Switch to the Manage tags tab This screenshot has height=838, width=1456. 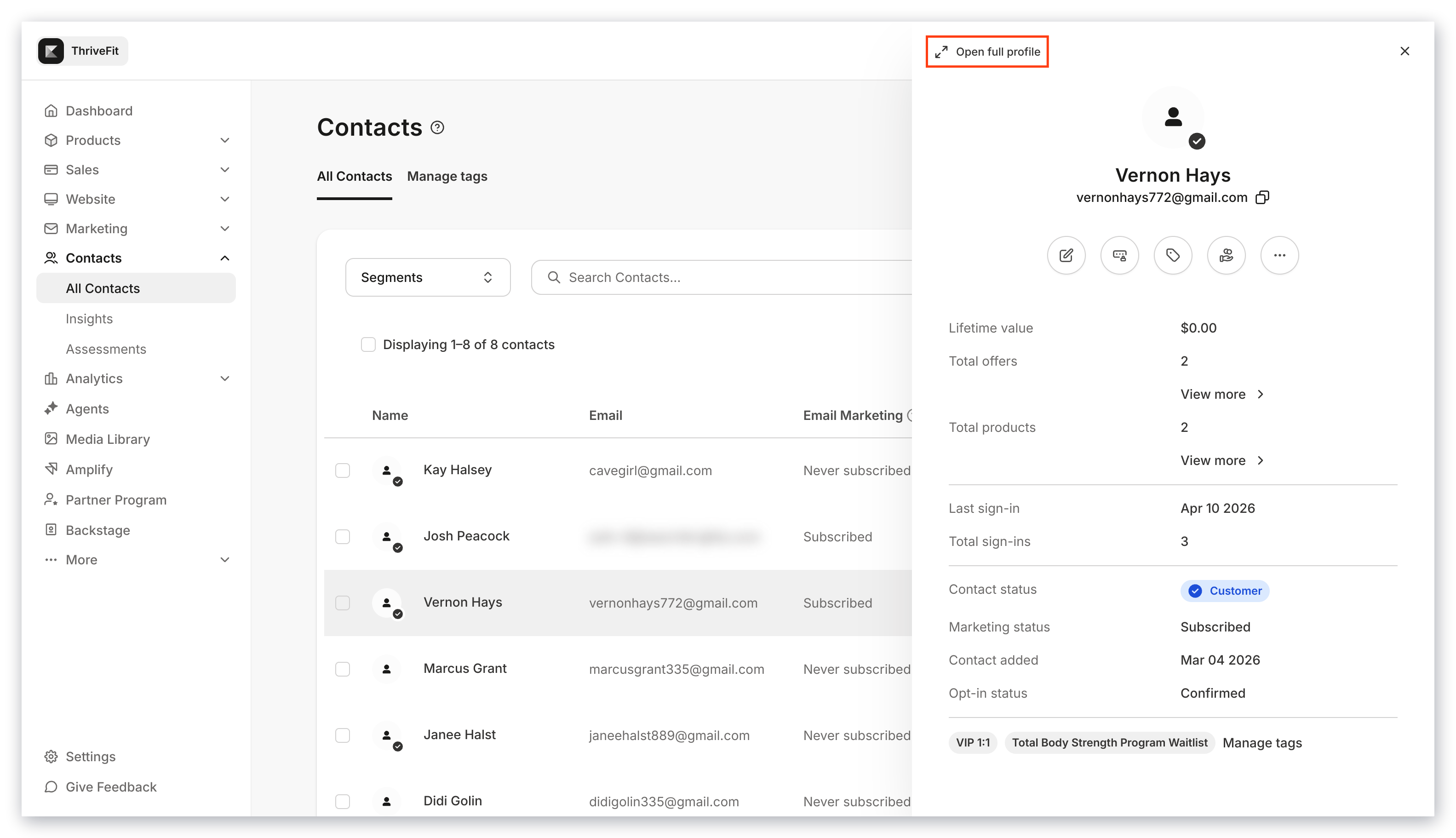coord(447,176)
